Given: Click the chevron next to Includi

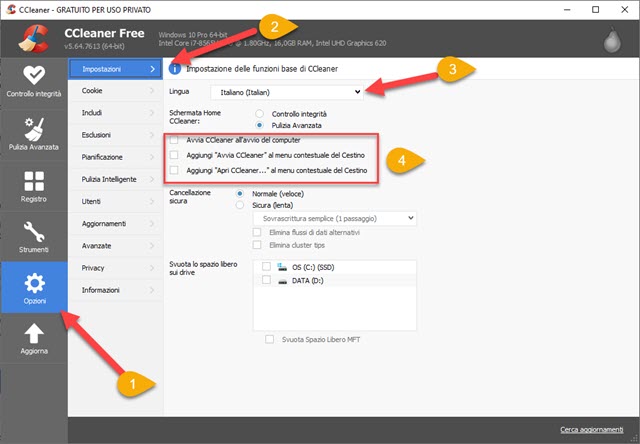Looking at the screenshot, I should point(152,113).
